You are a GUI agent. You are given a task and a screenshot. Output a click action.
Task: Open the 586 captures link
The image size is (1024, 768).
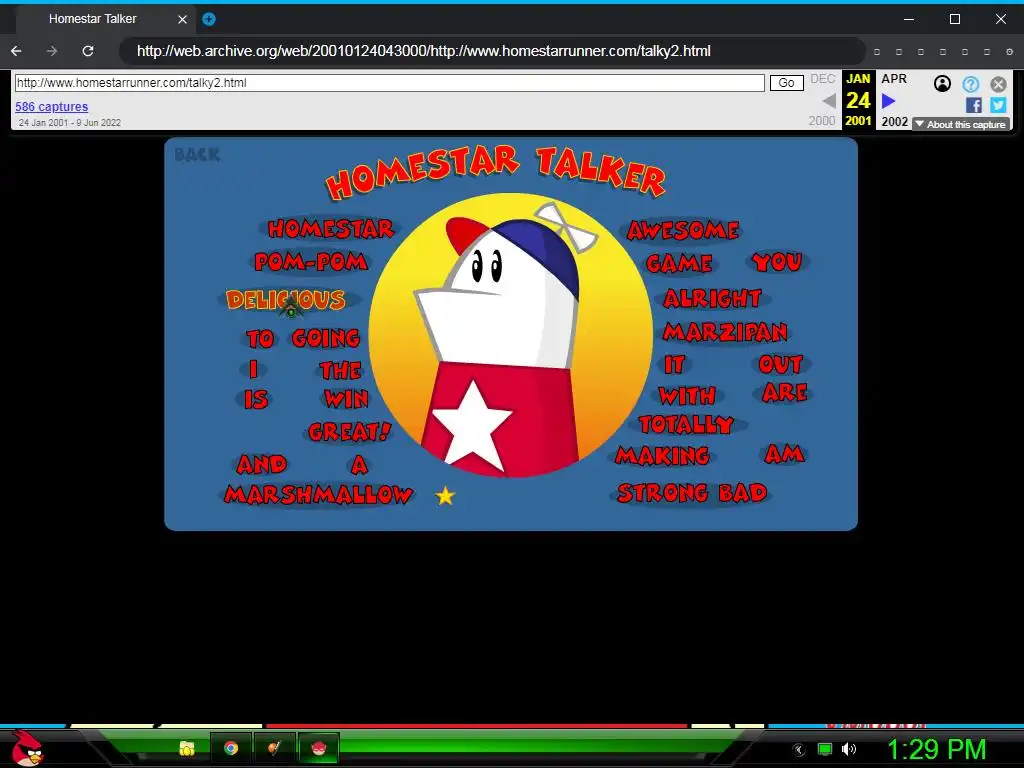click(52, 106)
